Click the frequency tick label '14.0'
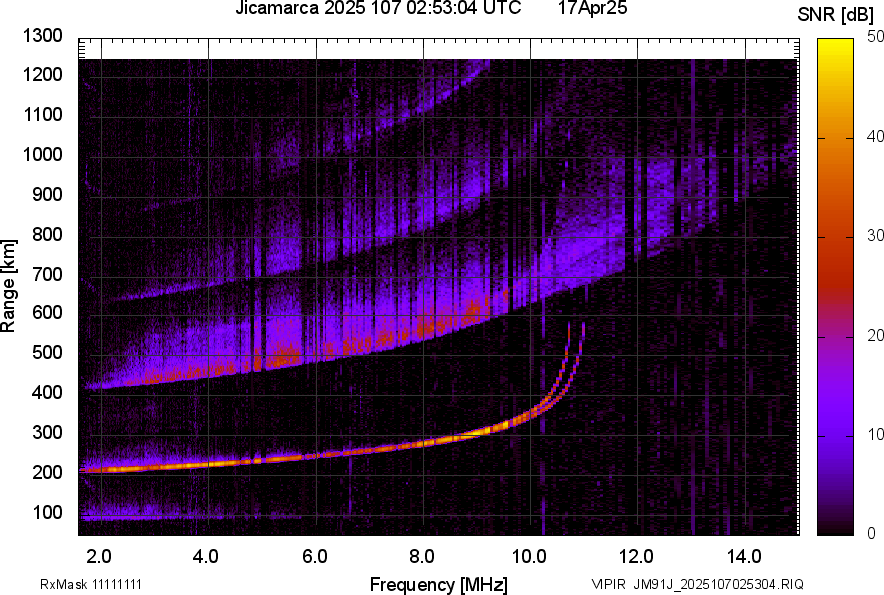Image resolution: width=884 pixels, height=595 pixels. pos(744,557)
